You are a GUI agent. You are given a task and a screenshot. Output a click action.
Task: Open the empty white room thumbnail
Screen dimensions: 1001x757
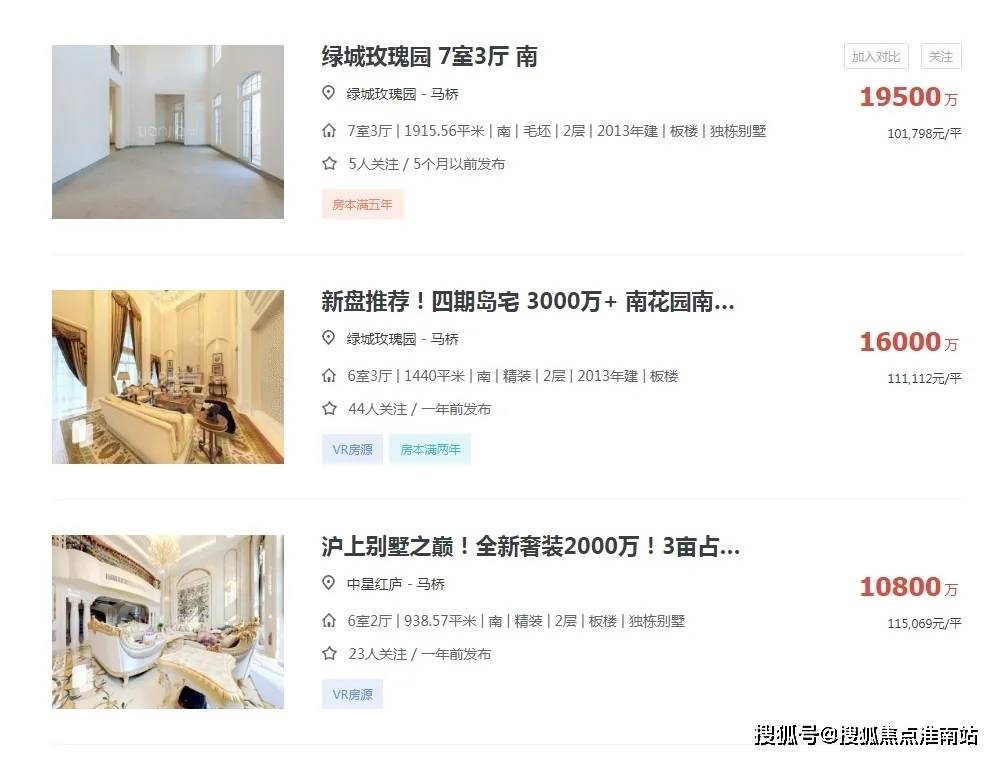click(x=168, y=132)
